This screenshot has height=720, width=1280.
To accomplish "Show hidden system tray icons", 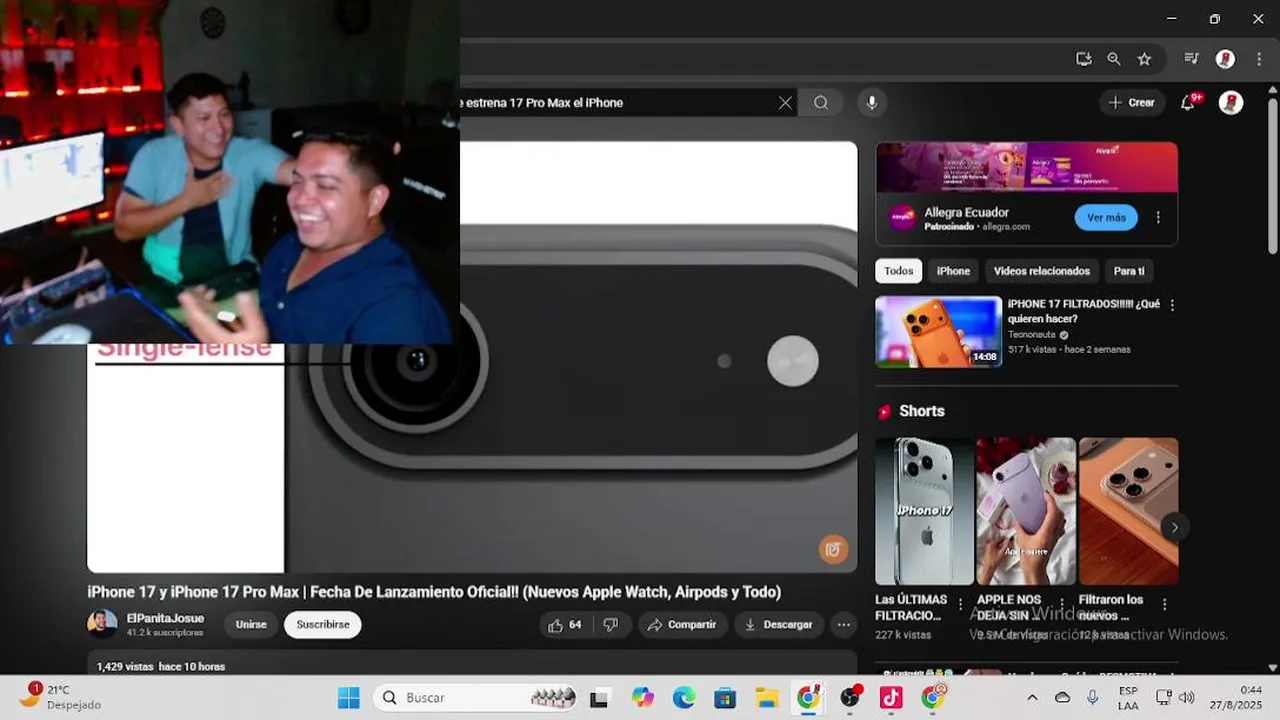I will tap(1032, 698).
